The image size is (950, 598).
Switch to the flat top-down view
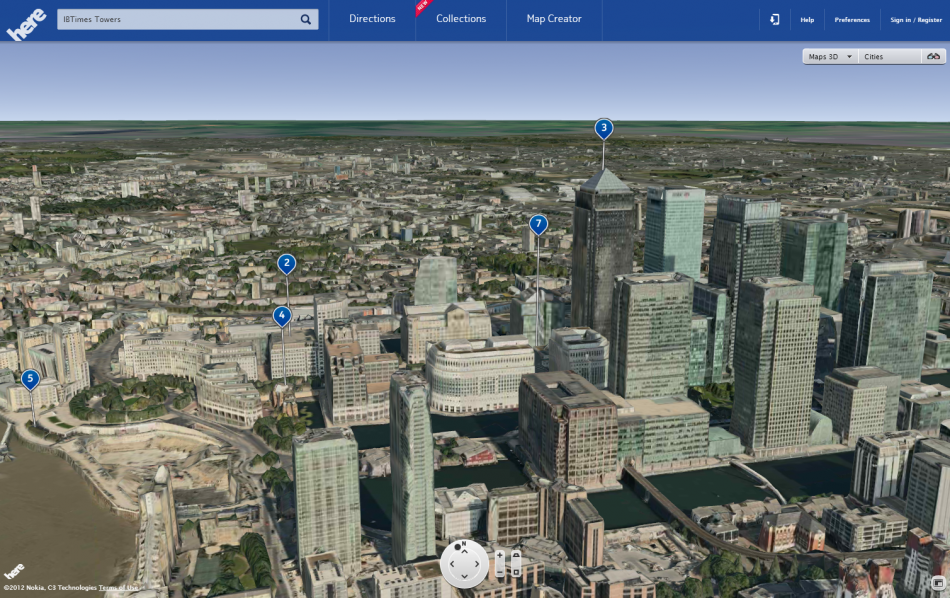point(516,572)
